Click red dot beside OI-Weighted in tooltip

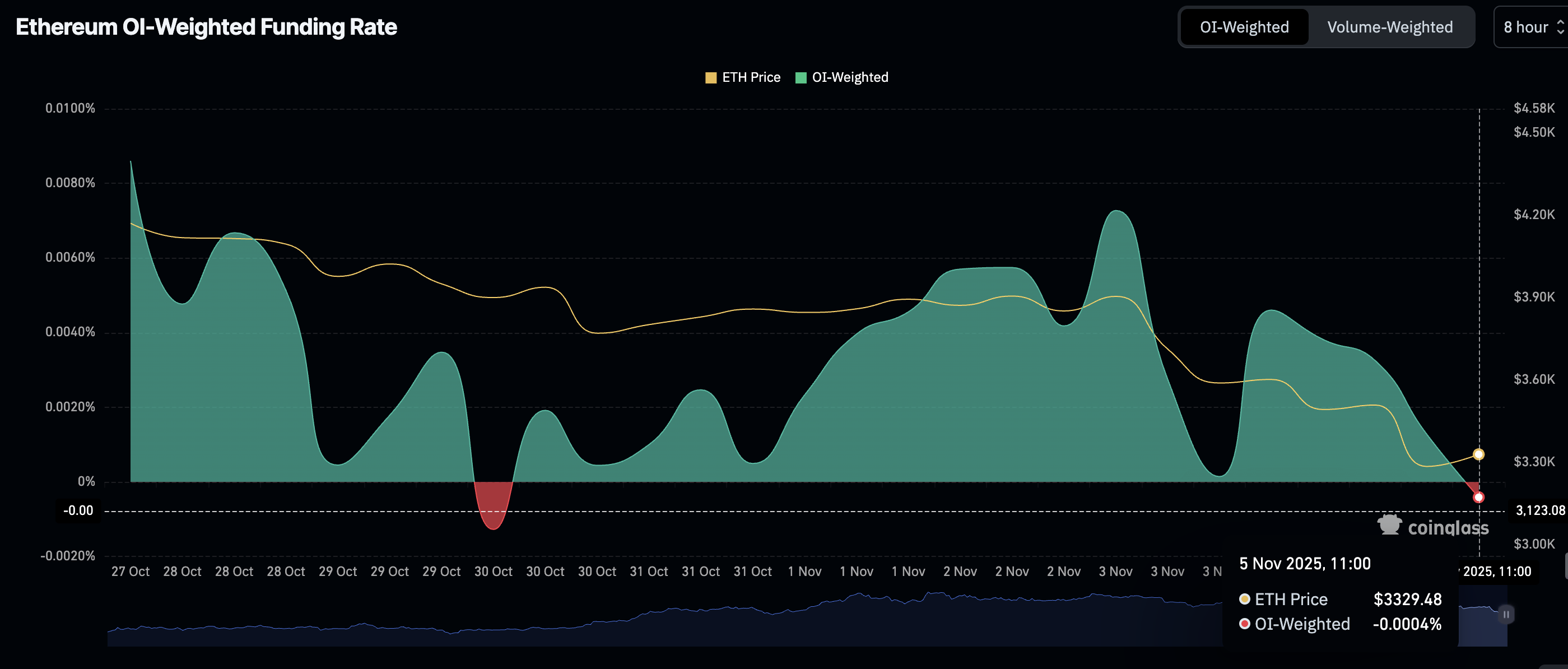pyautogui.click(x=1245, y=624)
